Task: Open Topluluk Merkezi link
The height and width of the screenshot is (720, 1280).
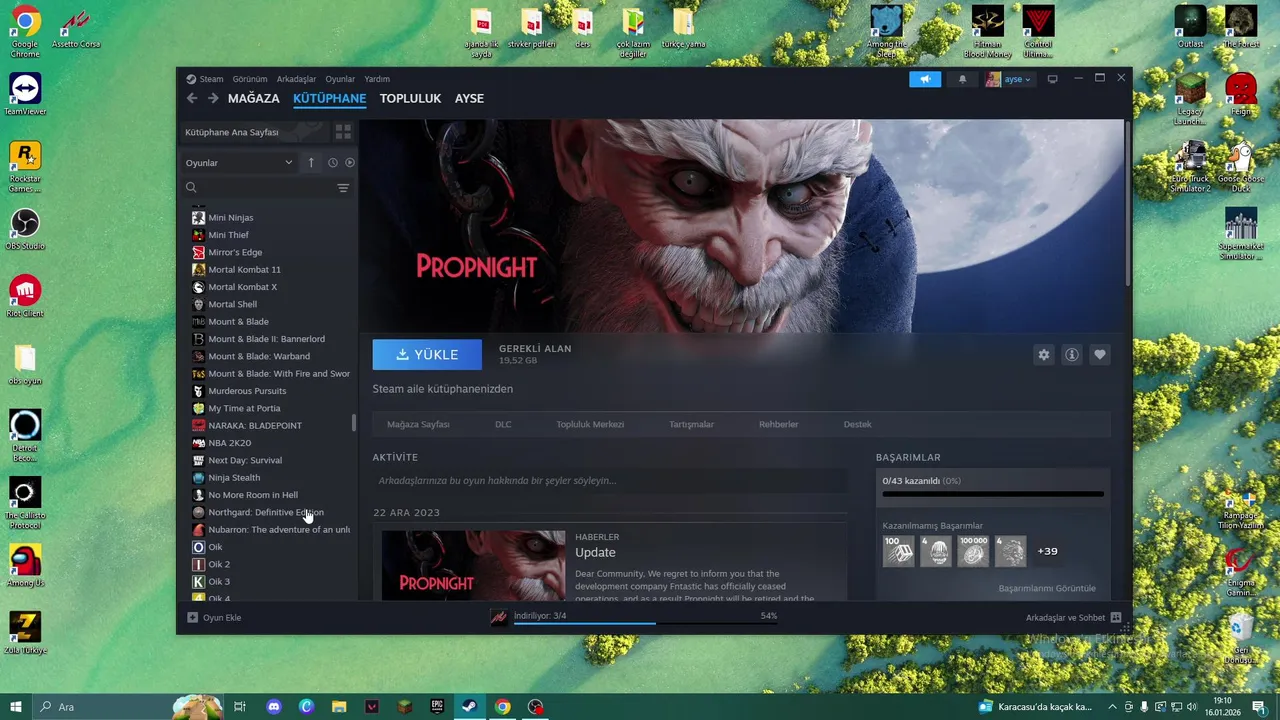Action: pyautogui.click(x=590, y=424)
